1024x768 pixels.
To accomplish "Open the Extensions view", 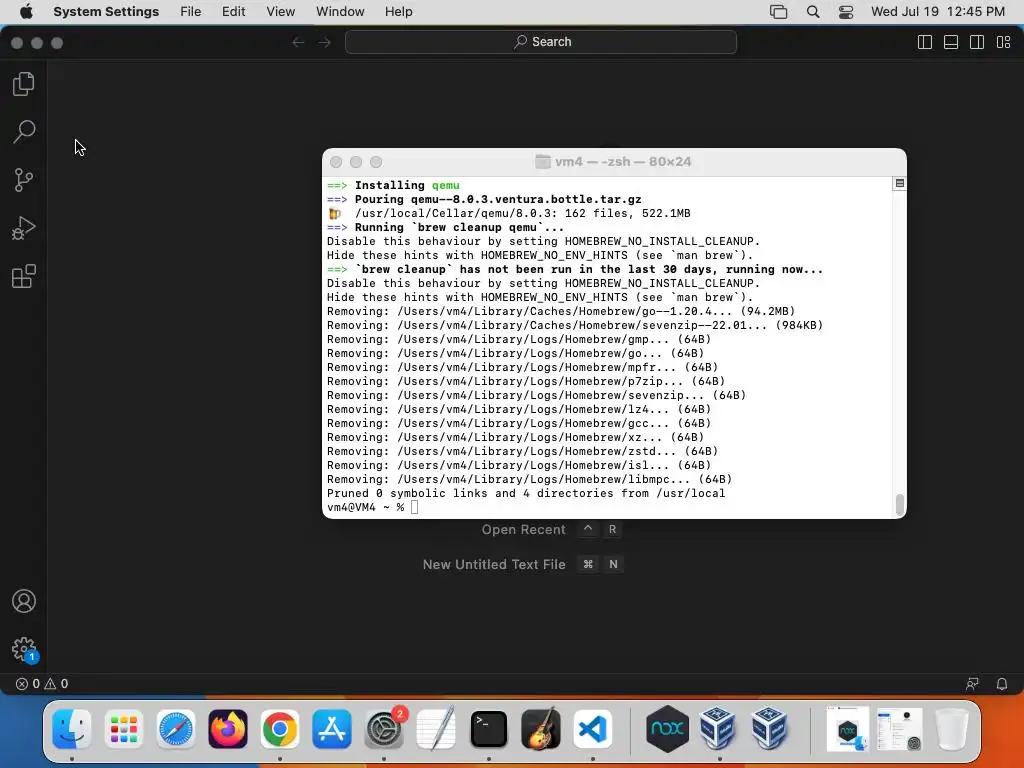I will click(24, 276).
